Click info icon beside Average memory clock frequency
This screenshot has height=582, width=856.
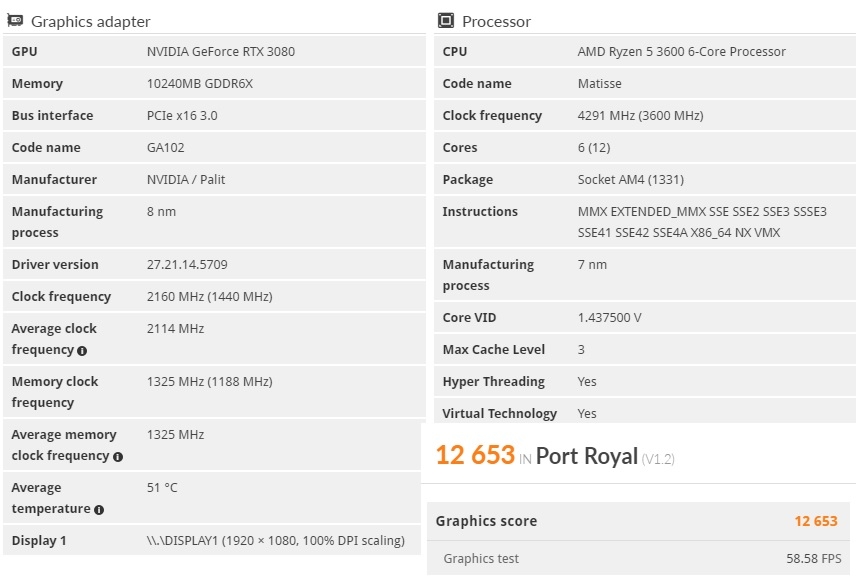(117, 457)
